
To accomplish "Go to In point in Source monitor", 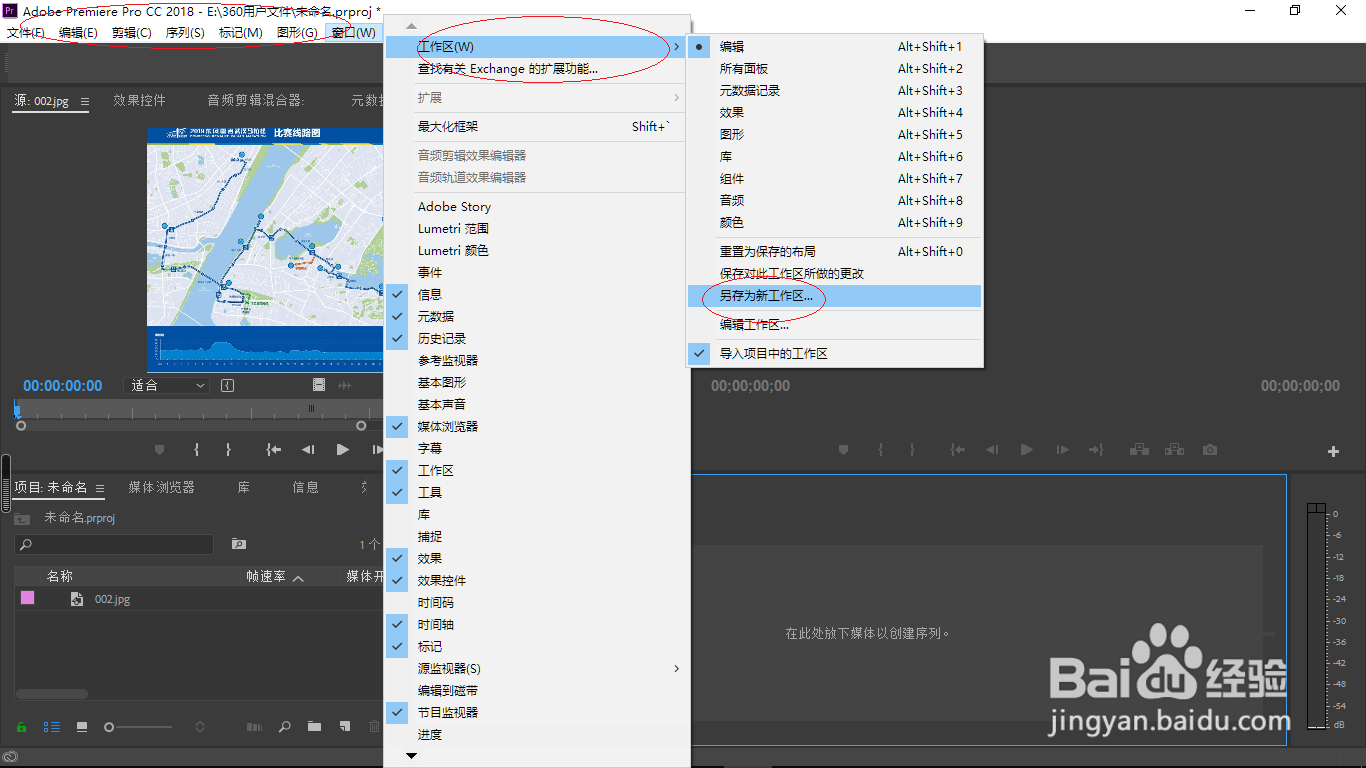I will 273,450.
